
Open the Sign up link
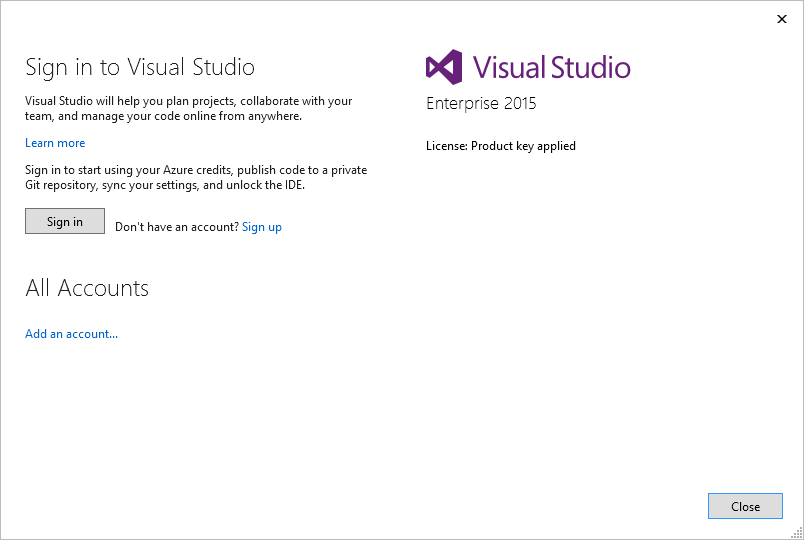262,227
